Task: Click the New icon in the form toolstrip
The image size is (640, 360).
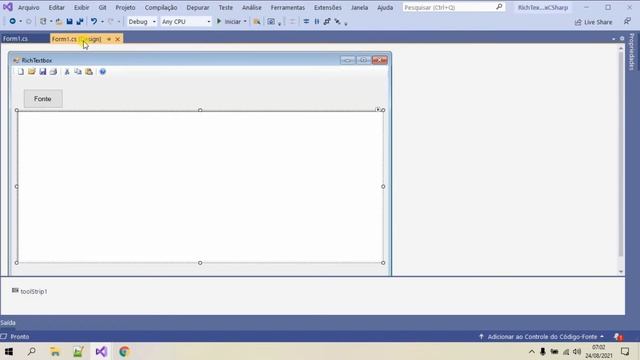Action: point(21,72)
